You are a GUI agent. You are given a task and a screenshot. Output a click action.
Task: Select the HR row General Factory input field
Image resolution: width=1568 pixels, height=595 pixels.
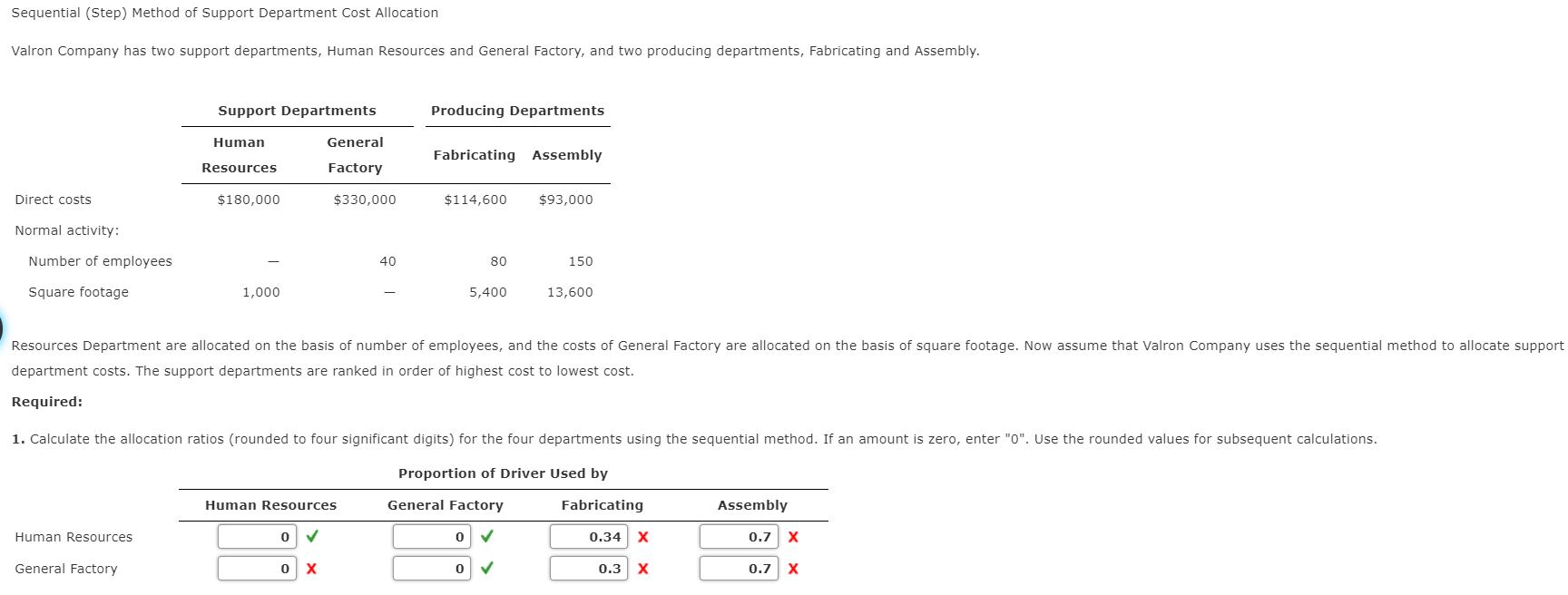(x=432, y=536)
